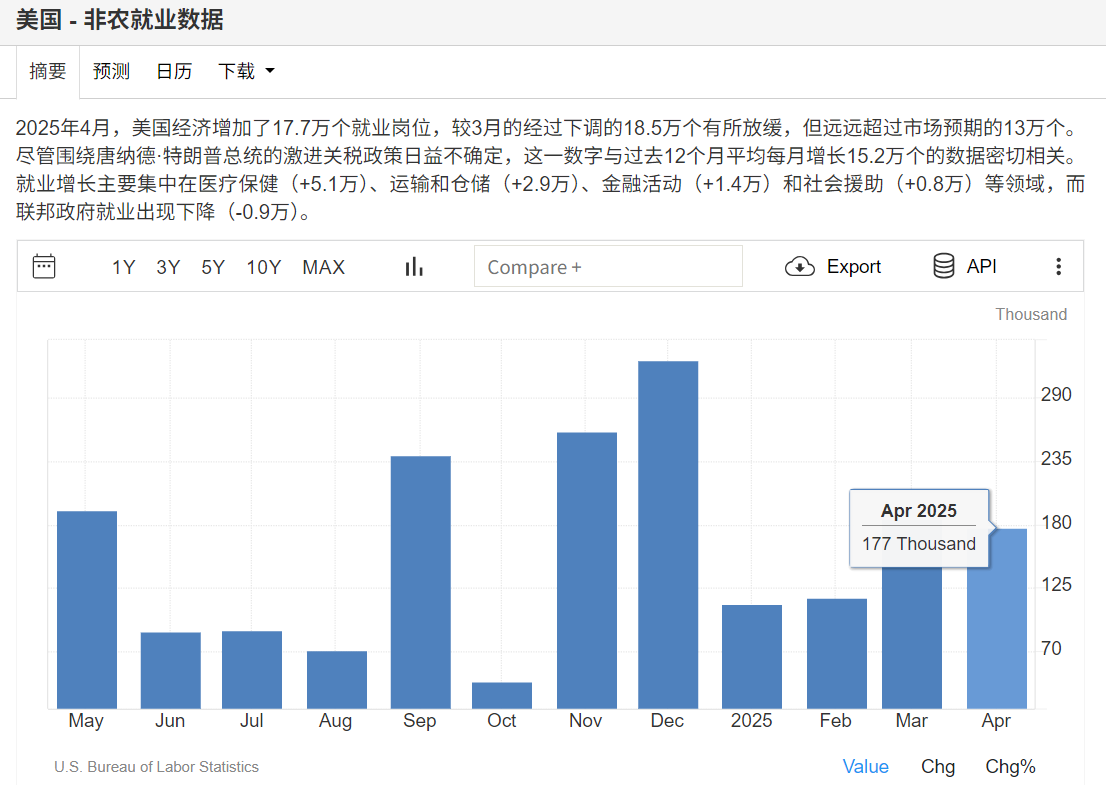This screenshot has height=785, width=1106.
Task: Click the Jul bar in the chart
Action: 252,670
